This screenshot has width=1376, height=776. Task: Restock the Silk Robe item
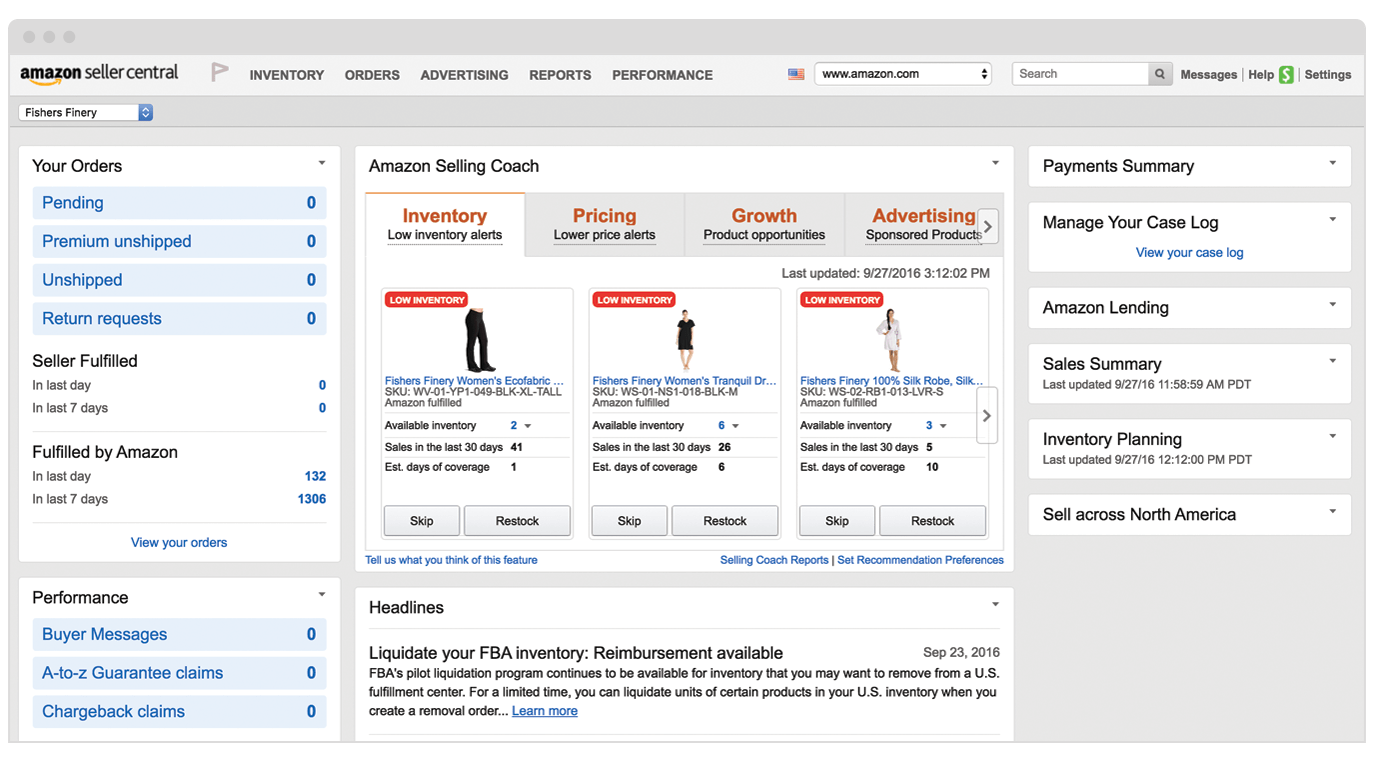[x=933, y=521]
